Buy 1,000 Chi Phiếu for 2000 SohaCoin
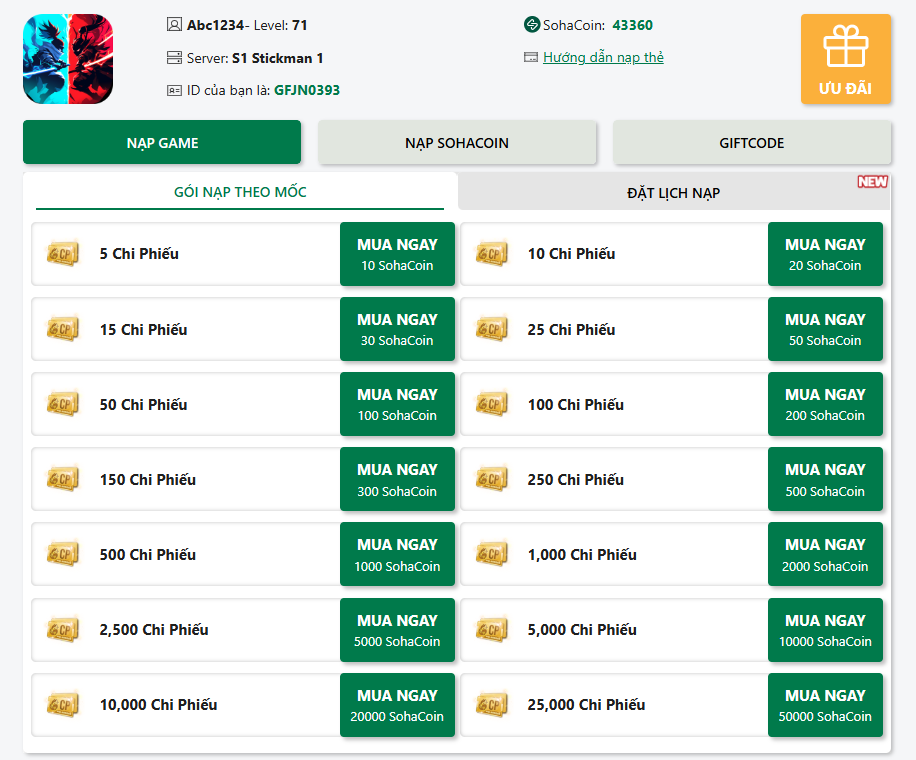The width and height of the screenshot is (916, 760). [x=825, y=554]
